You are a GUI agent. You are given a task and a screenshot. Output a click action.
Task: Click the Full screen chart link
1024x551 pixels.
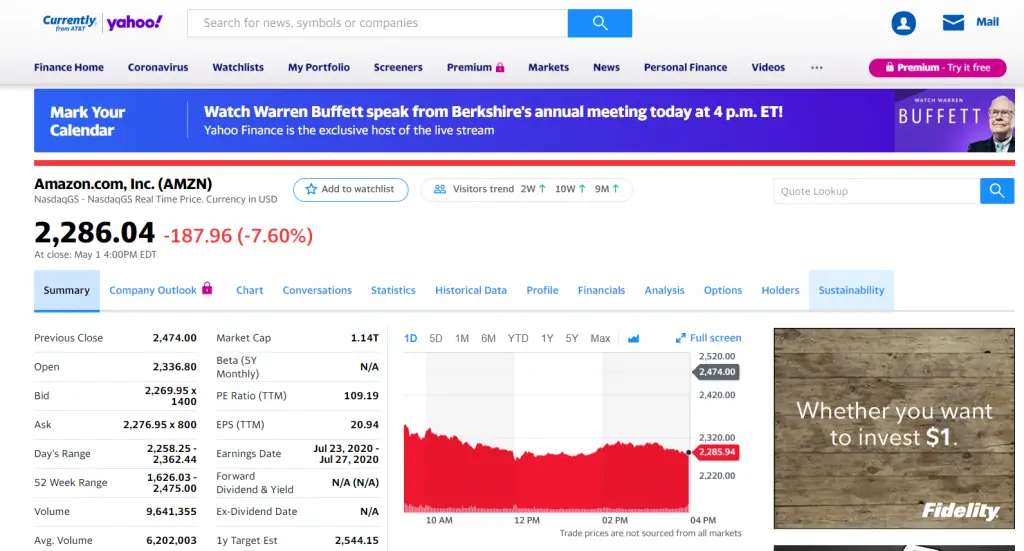(x=709, y=338)
